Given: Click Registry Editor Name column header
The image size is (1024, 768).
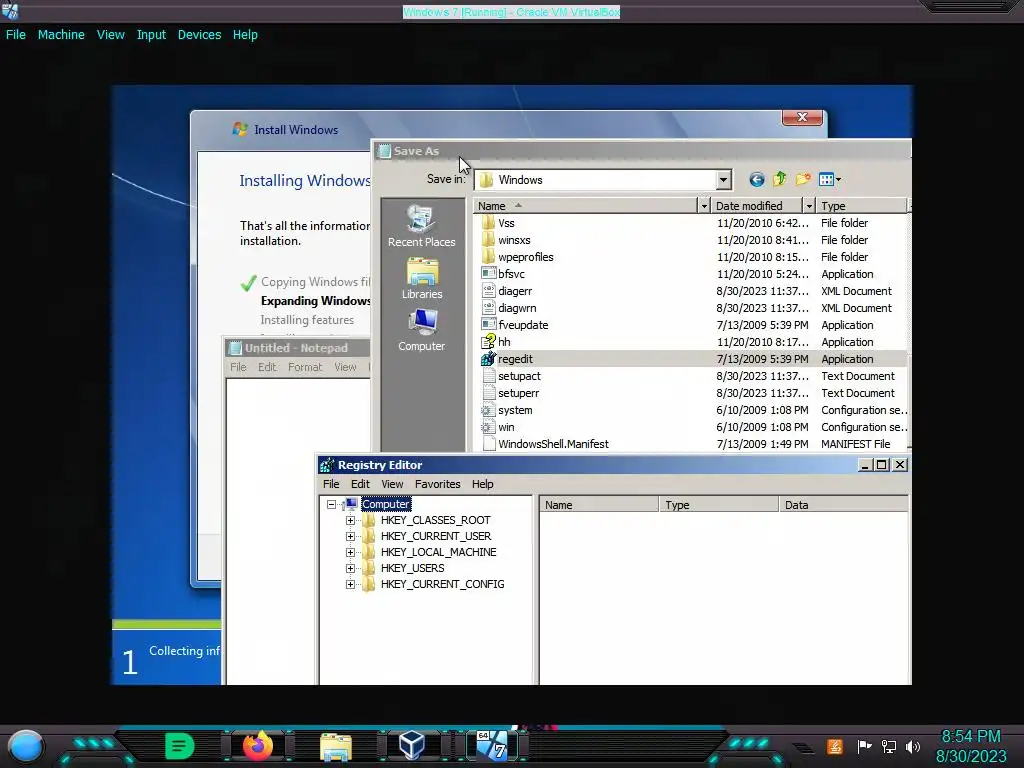Looking at the screenshot, I should click(x=599, y=505).
